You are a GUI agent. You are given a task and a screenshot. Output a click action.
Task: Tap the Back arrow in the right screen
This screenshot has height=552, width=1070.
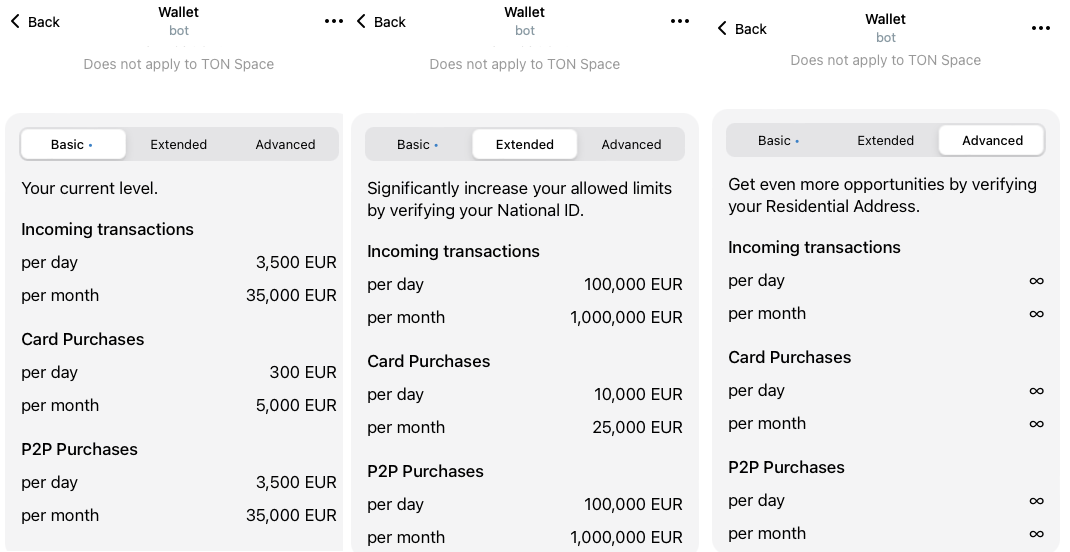pos(741,28)
